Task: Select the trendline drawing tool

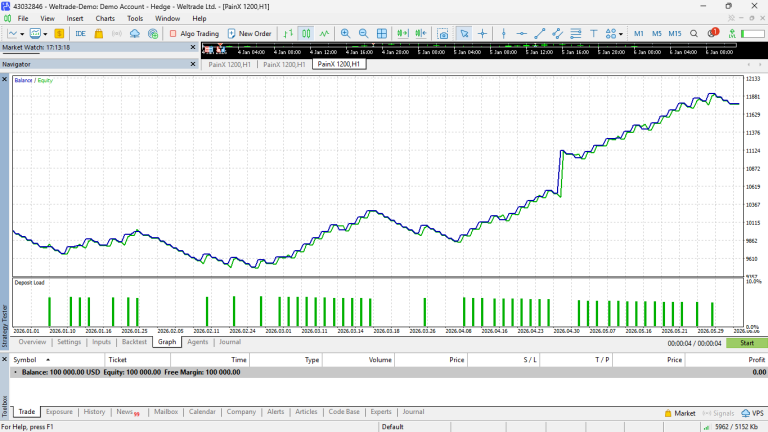Action: (x=540, y=34)
